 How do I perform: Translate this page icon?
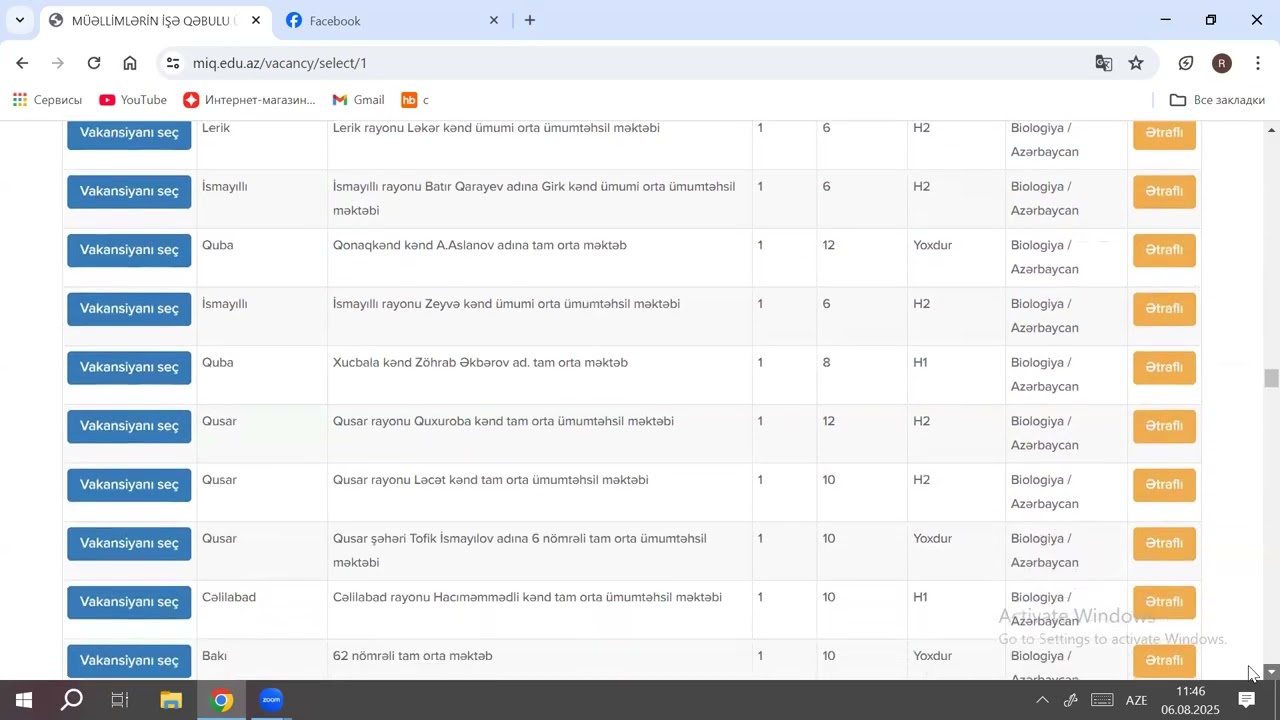coord(1104,63)
